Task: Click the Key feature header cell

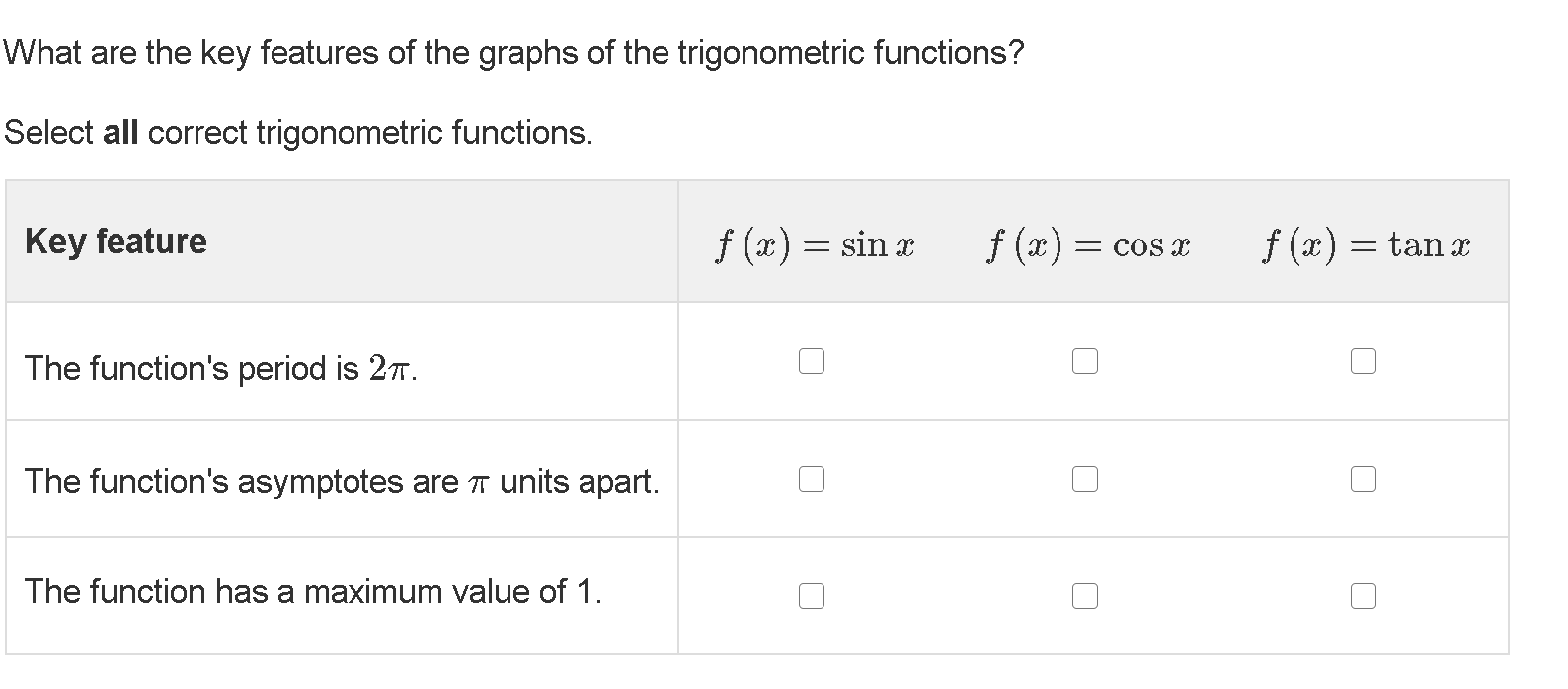Action: [116, 241]
